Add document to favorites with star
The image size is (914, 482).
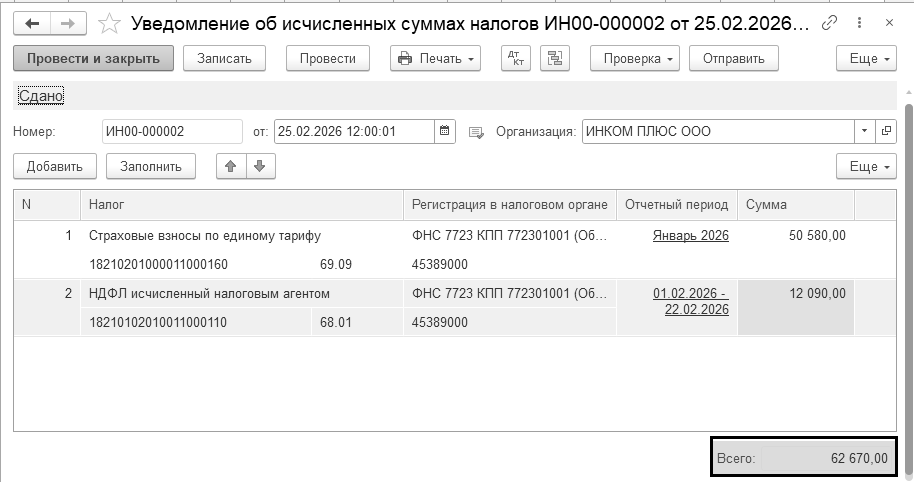pos(111,22)
